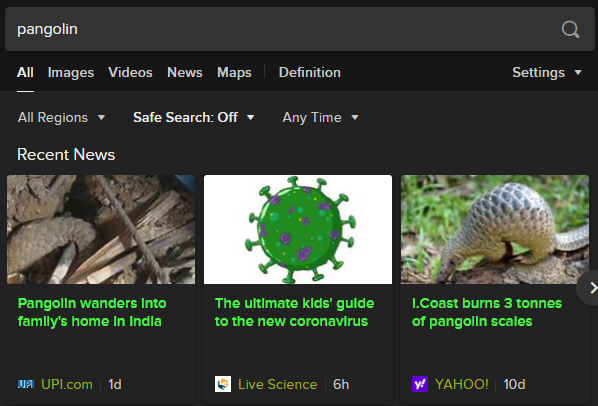
Task: Click the UPI.com favicon icon
Action: (26, 384)
